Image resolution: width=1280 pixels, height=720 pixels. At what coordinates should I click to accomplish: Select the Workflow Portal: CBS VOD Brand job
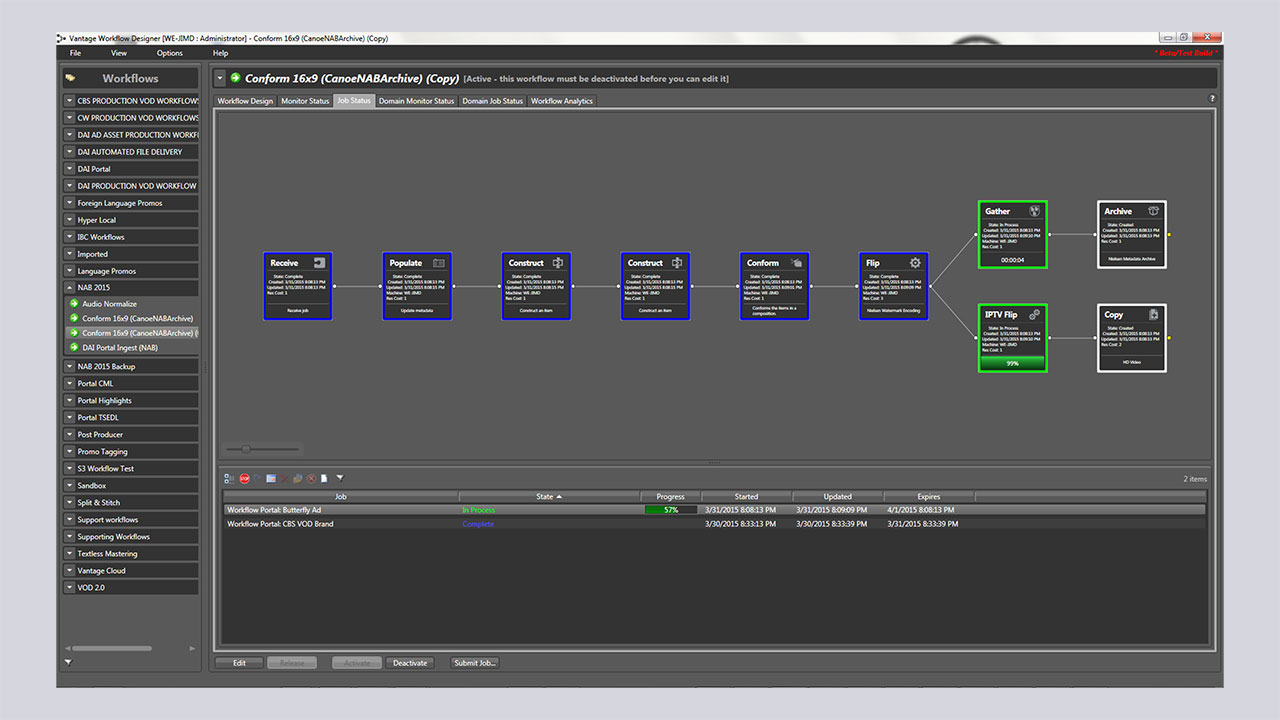pos(714,524)
